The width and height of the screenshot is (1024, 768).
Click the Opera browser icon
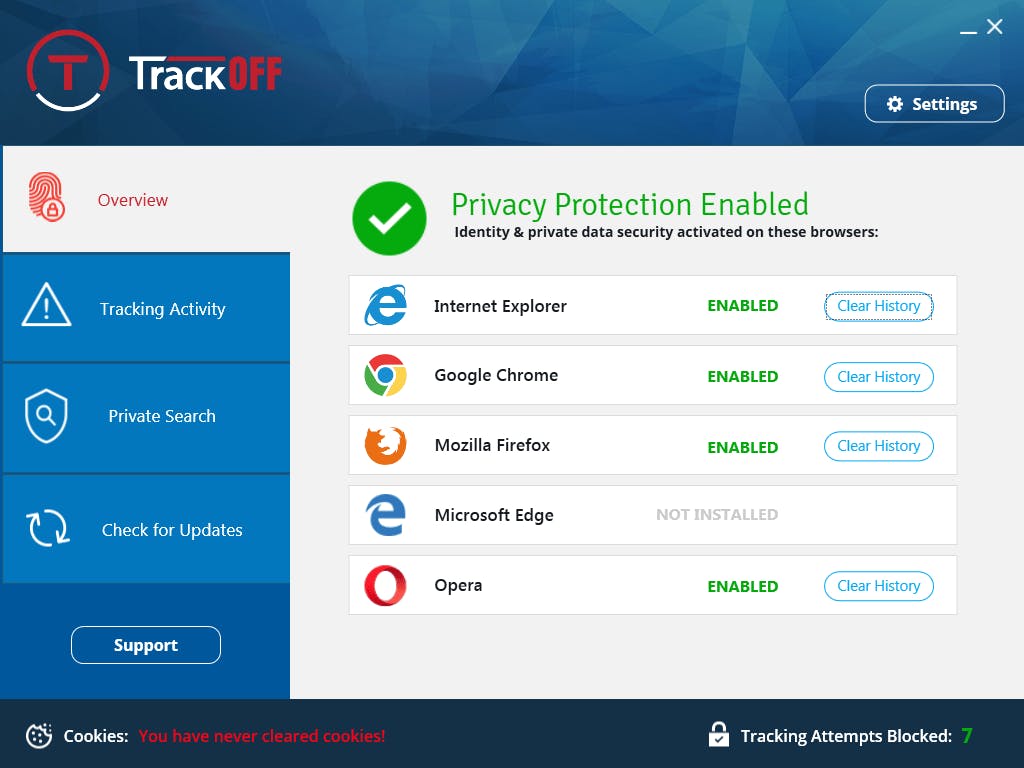coord(385,586)
